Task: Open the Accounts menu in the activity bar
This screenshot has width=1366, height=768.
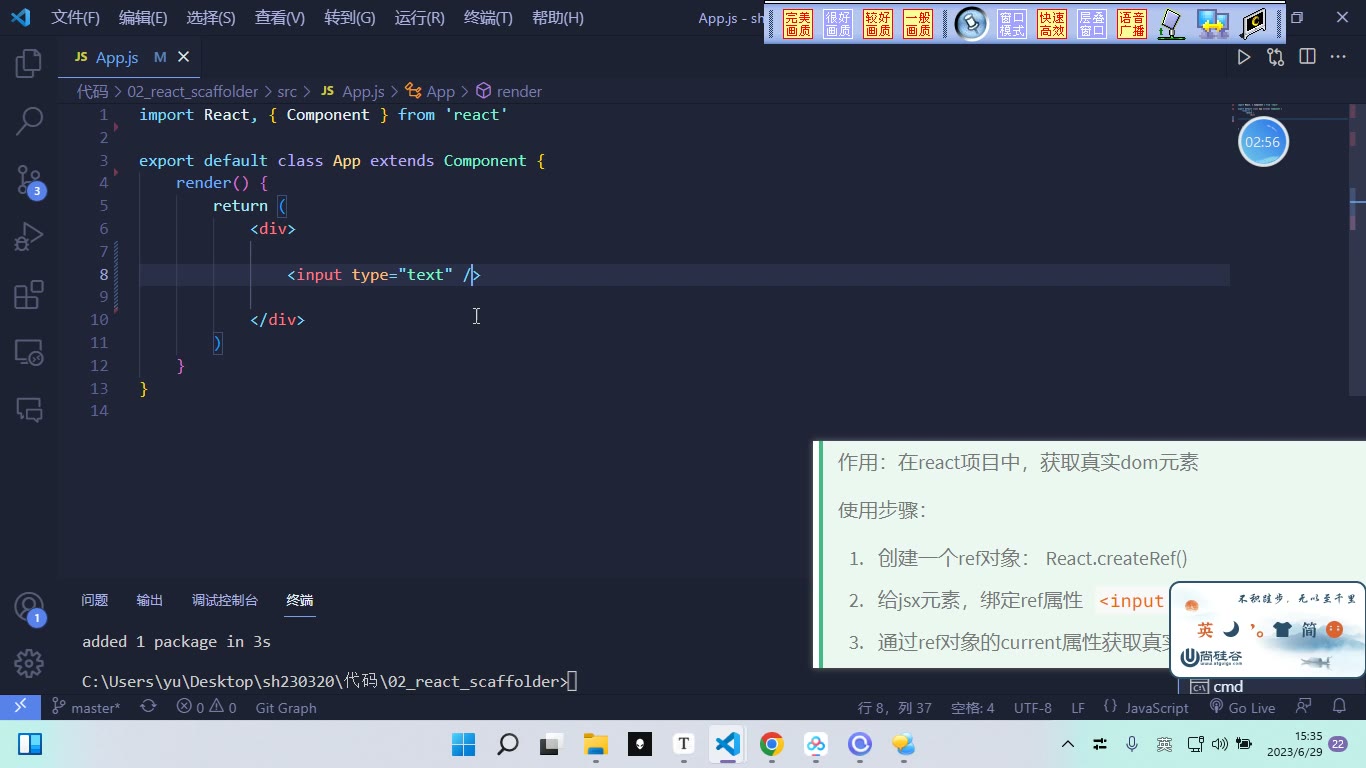Action: pos(29,606)
